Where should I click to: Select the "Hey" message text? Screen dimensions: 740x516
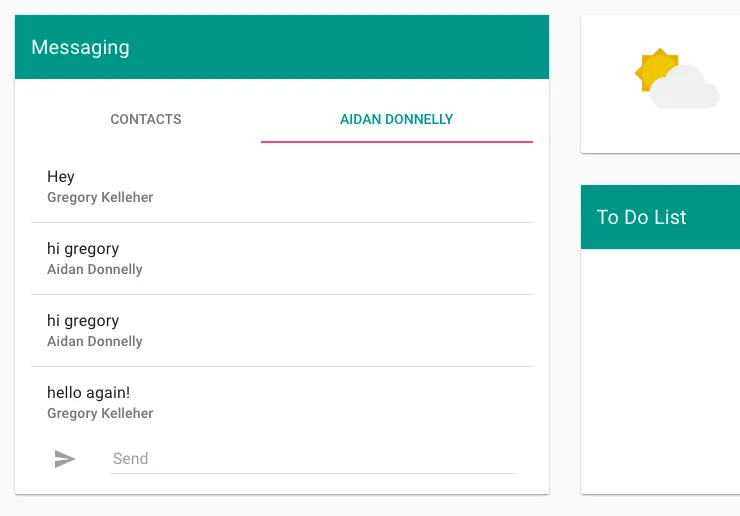61,177
